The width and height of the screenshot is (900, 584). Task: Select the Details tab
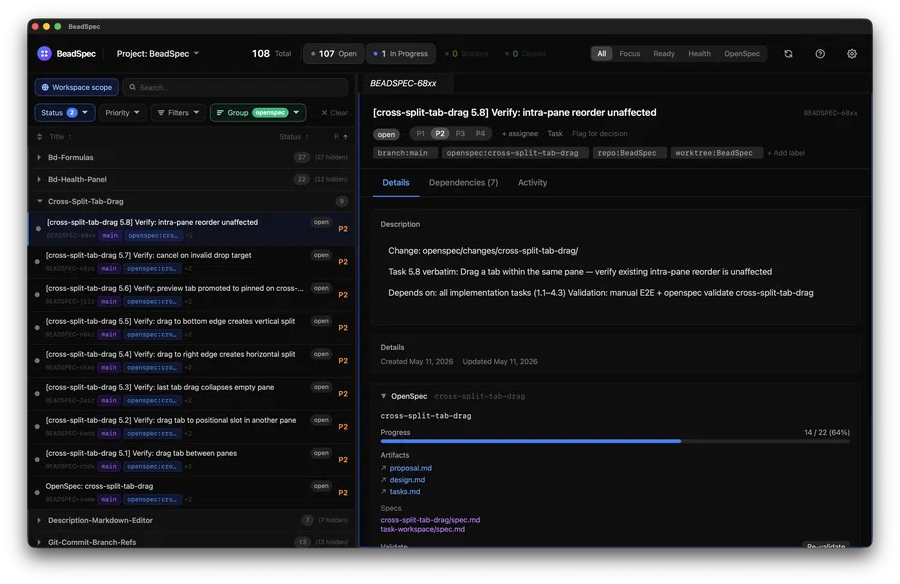[x=395, y=183]
